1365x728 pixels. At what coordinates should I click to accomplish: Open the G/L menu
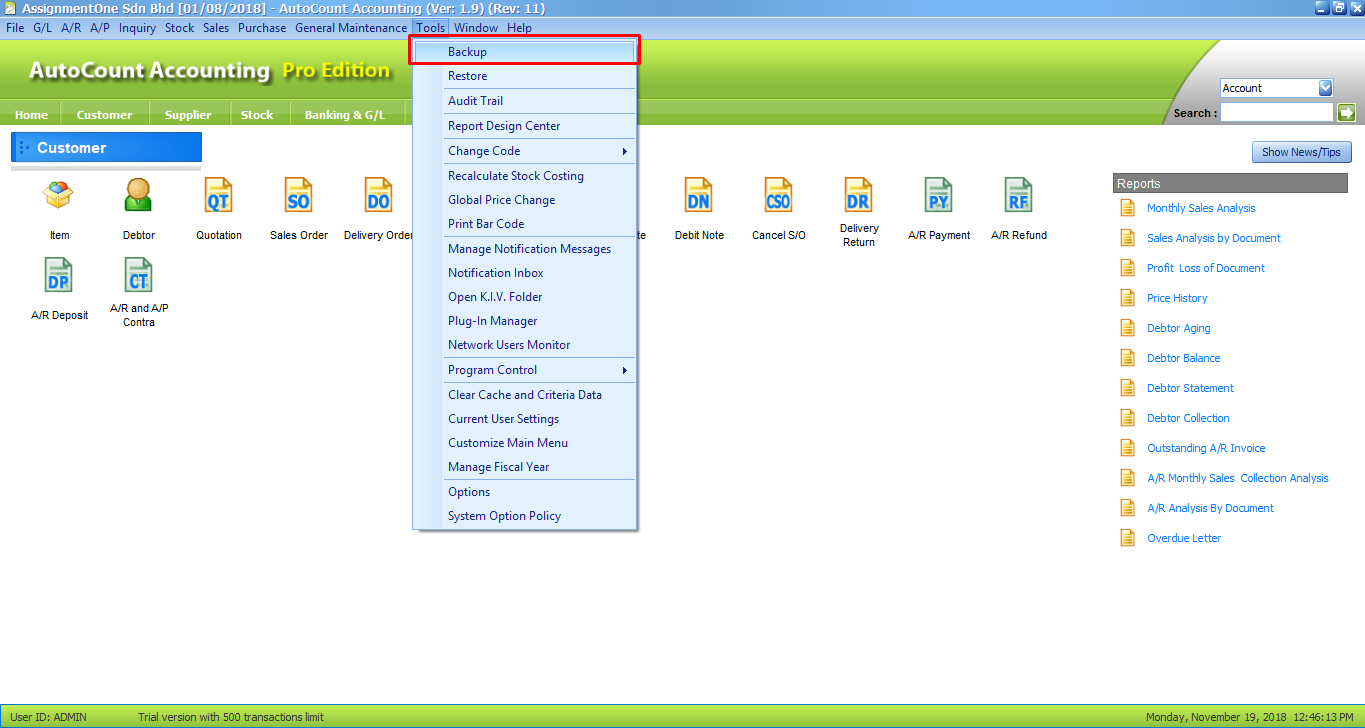click(42, 28)
